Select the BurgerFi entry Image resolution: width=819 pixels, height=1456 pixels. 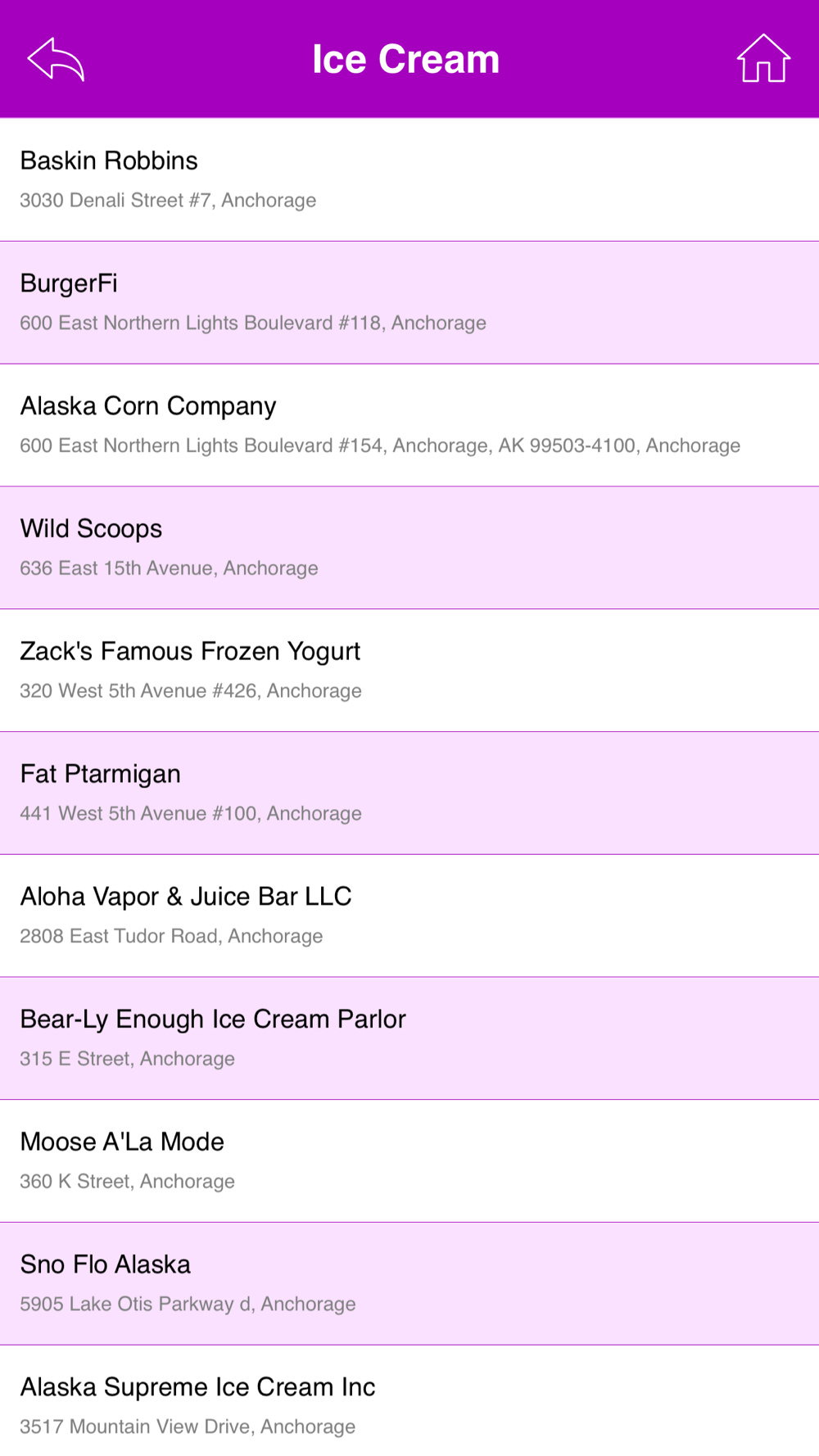tap(409, 302)
